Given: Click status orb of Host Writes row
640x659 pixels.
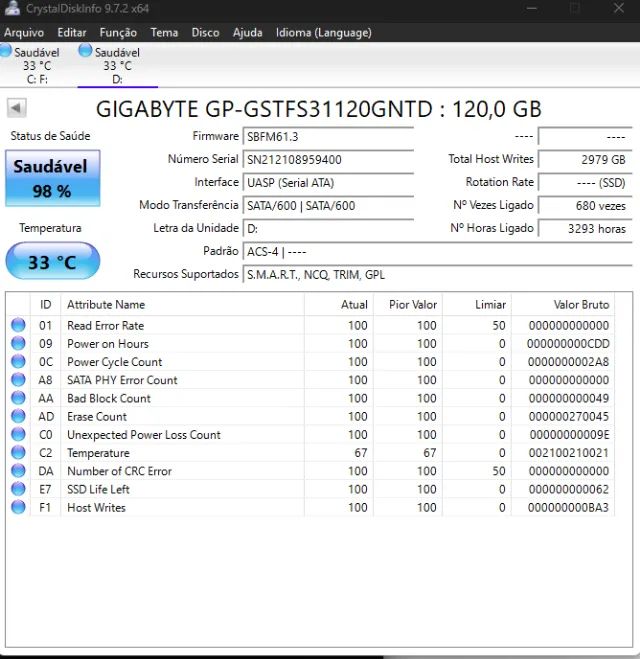Looking at the screenshot, I should pos(18,507).
